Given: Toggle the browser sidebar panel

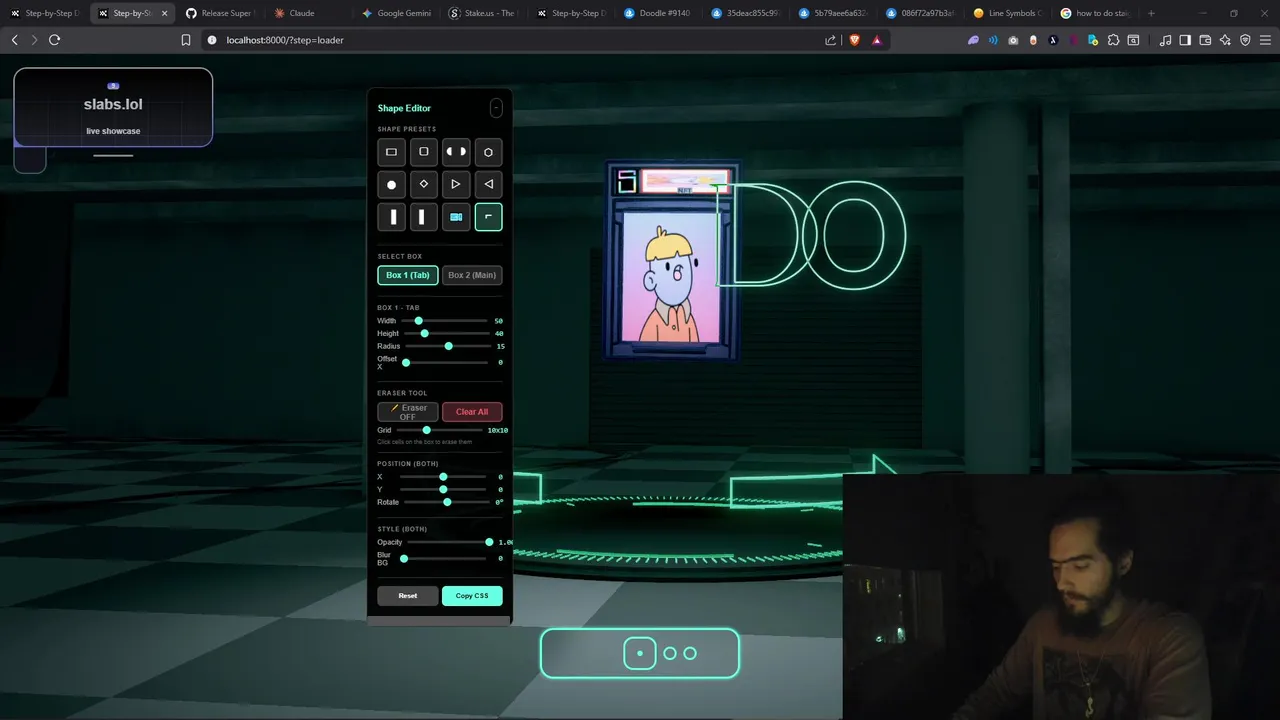Looking at the screenshot, I should 1185,40.
